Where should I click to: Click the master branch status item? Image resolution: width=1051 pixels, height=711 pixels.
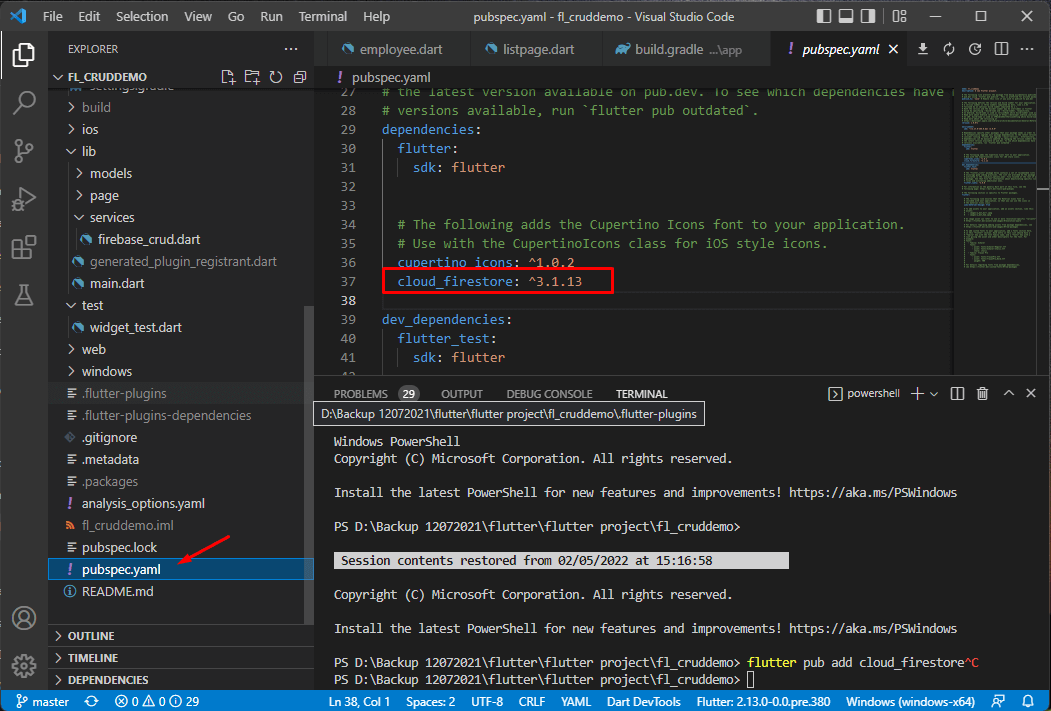42,701
